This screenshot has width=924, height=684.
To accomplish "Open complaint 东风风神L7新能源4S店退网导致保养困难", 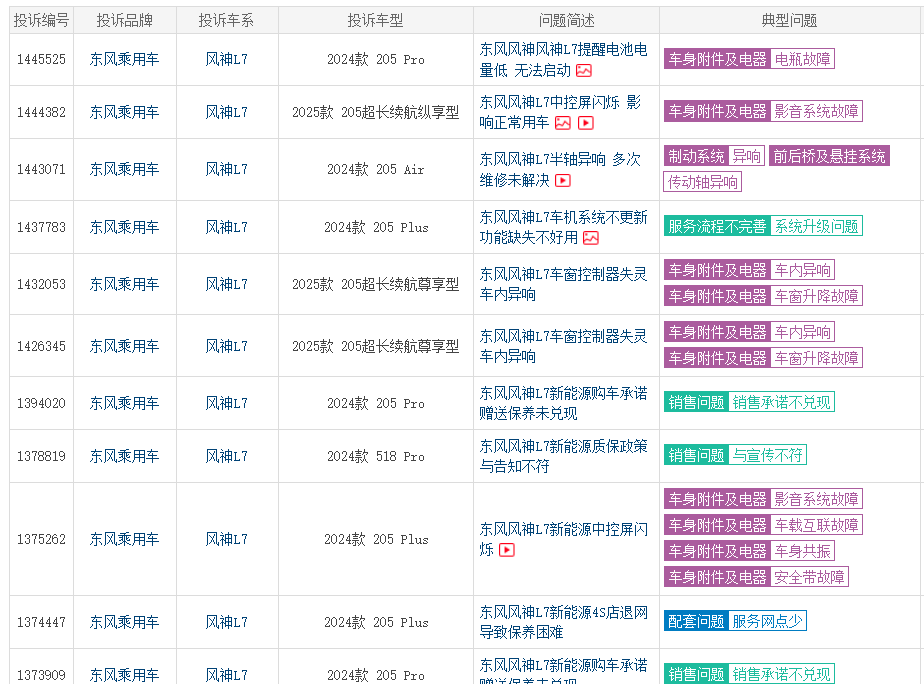I will coord(563,622).
